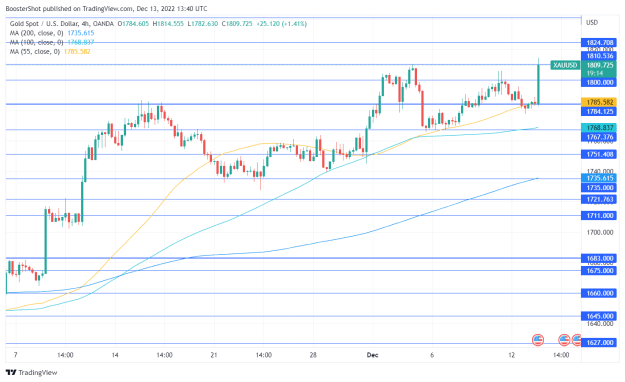Select the 1767.376 horizontal line price label

pyautogui.click(x=599, y=137)
